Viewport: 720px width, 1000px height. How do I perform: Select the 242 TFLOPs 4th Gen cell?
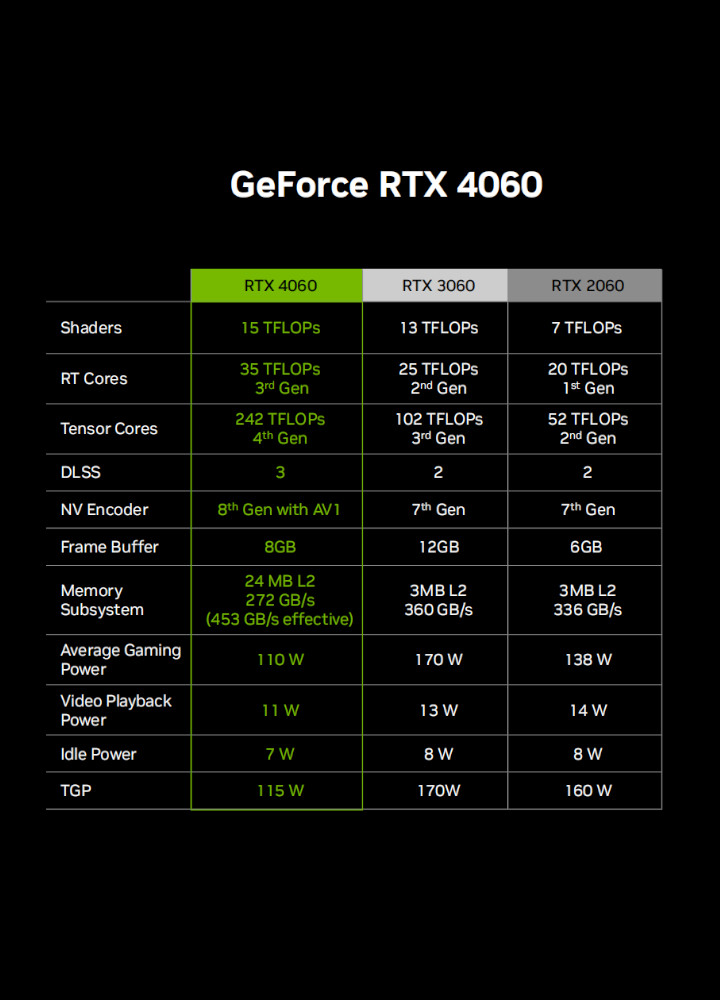point(277,429)
